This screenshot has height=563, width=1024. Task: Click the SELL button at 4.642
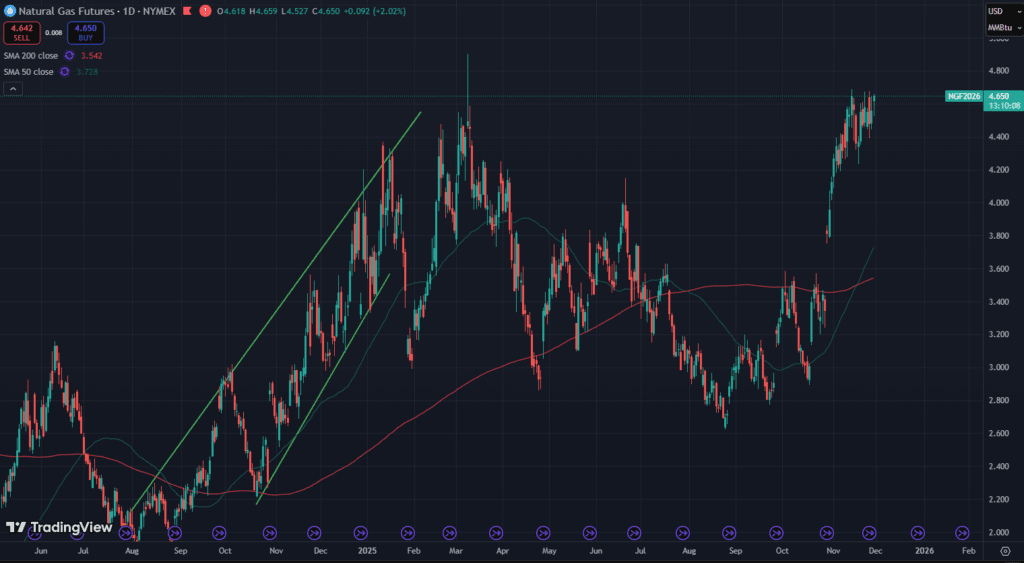click(20, 33)
